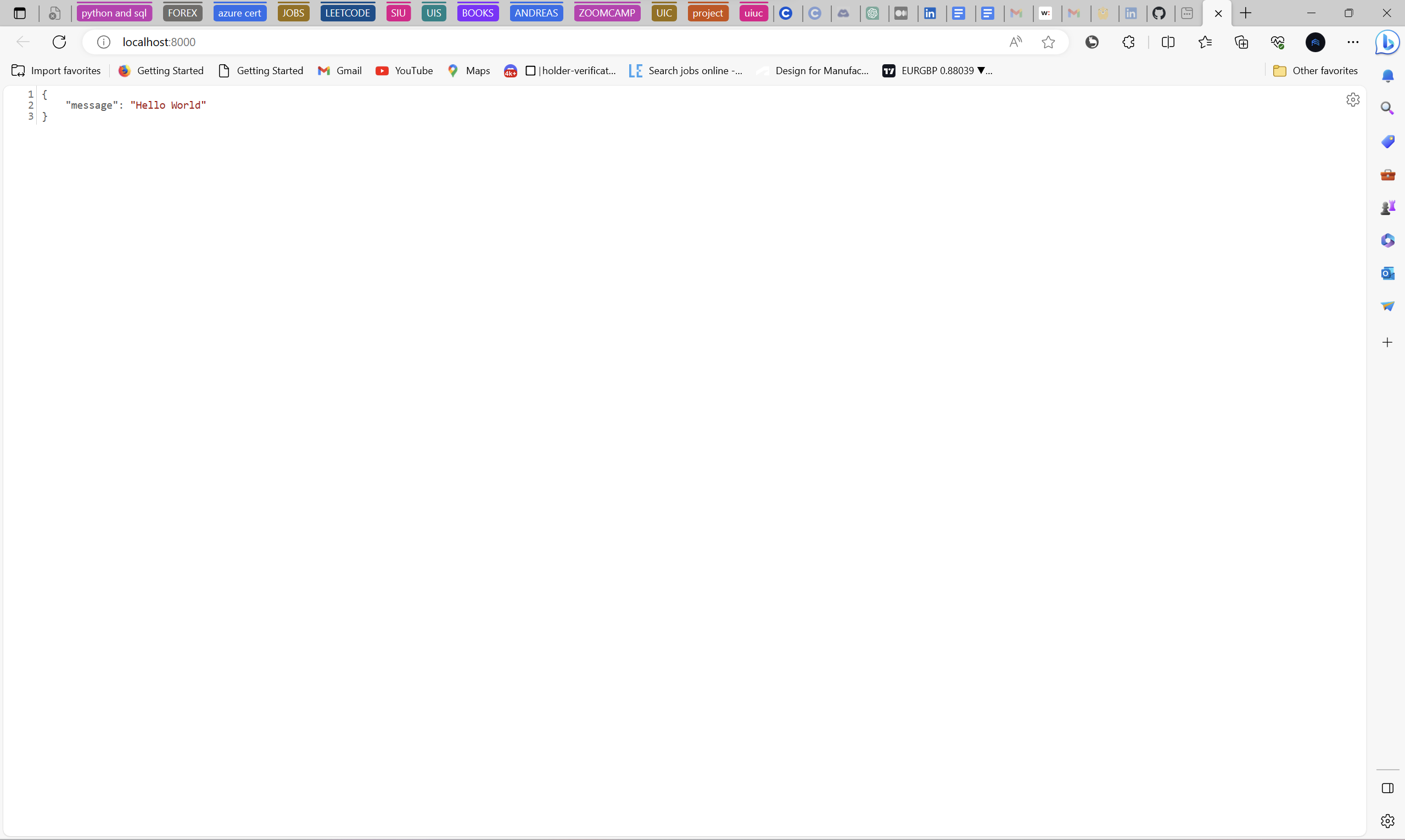
Task: Open the Favorites list icon
Action: point(1205,42)
